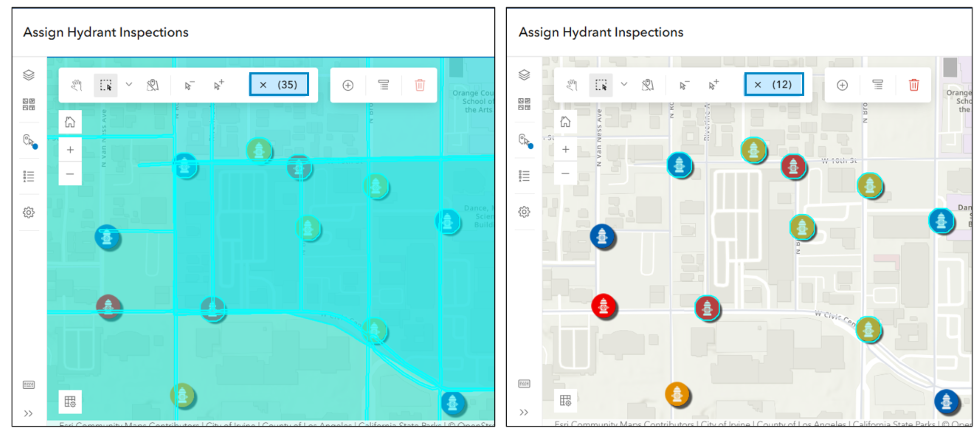
Task: Click the add circle-plus button in right toolbar
Action: pyautogui.click(x=842, y=85)
